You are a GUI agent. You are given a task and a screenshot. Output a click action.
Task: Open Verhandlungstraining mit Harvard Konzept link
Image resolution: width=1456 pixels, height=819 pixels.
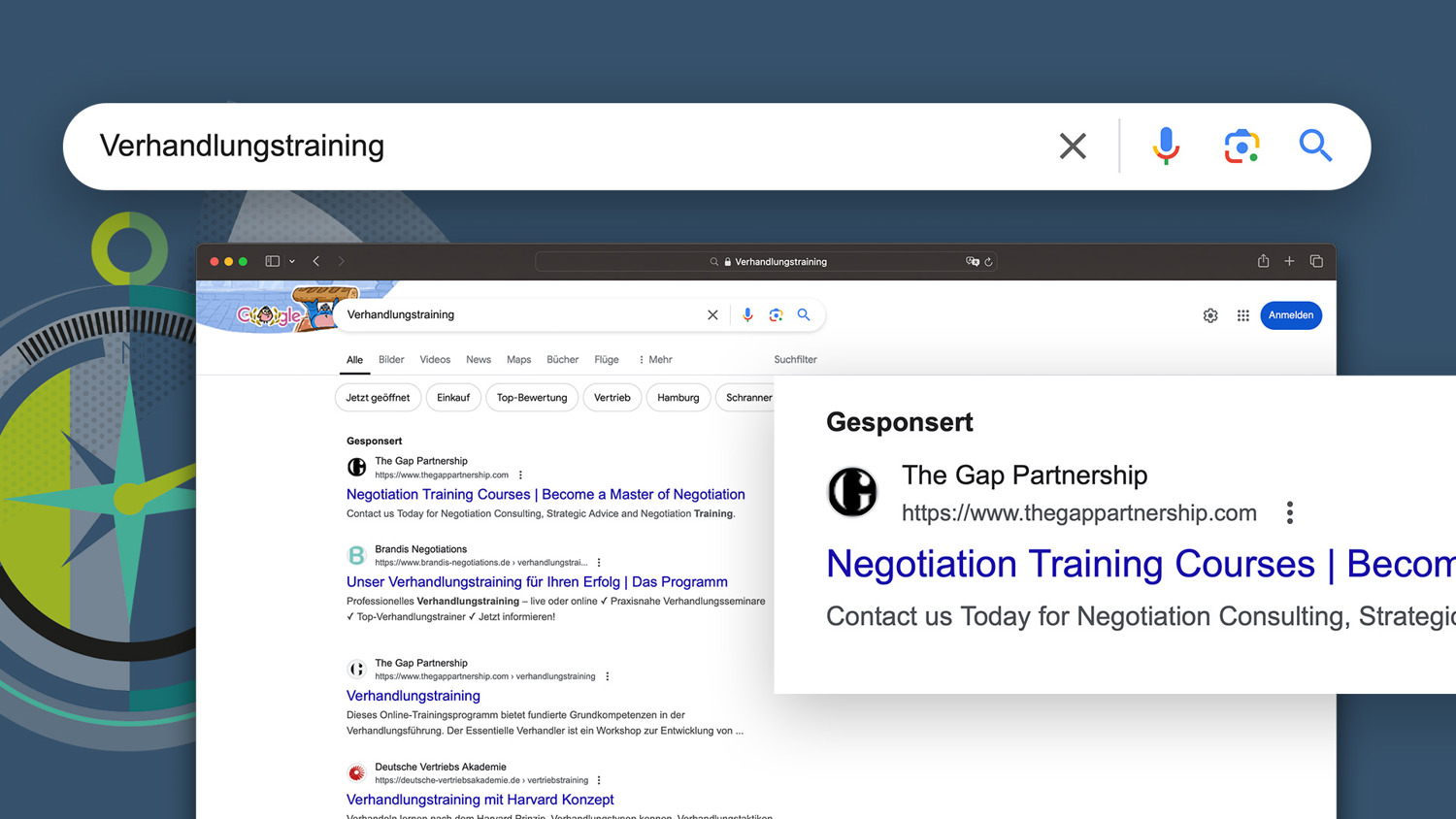[480, 800]
